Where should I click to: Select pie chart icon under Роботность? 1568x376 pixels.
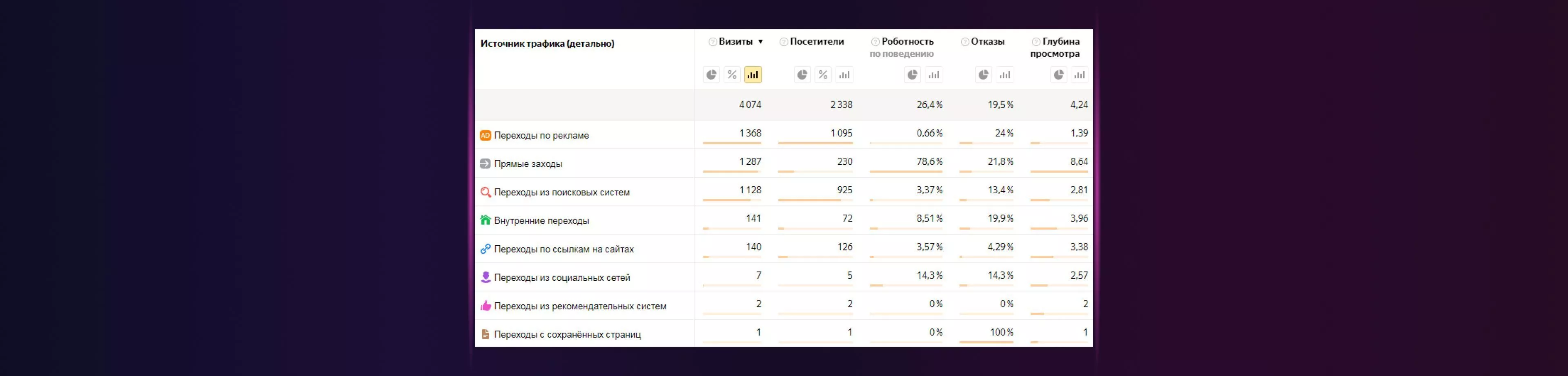point(913,75)
